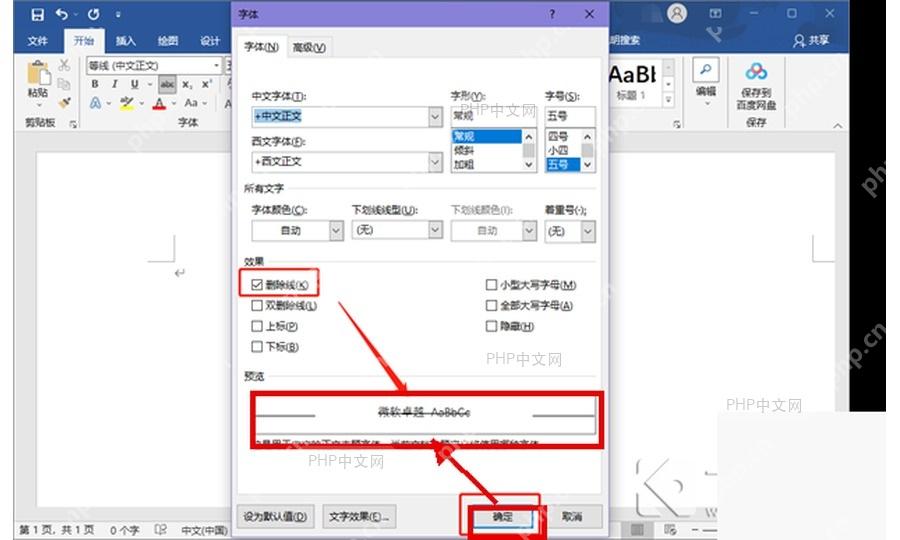The height and width of the screenshot is (540, 900).
Task: Expand the styles gallery more arrow
Action: coord(668,100)
